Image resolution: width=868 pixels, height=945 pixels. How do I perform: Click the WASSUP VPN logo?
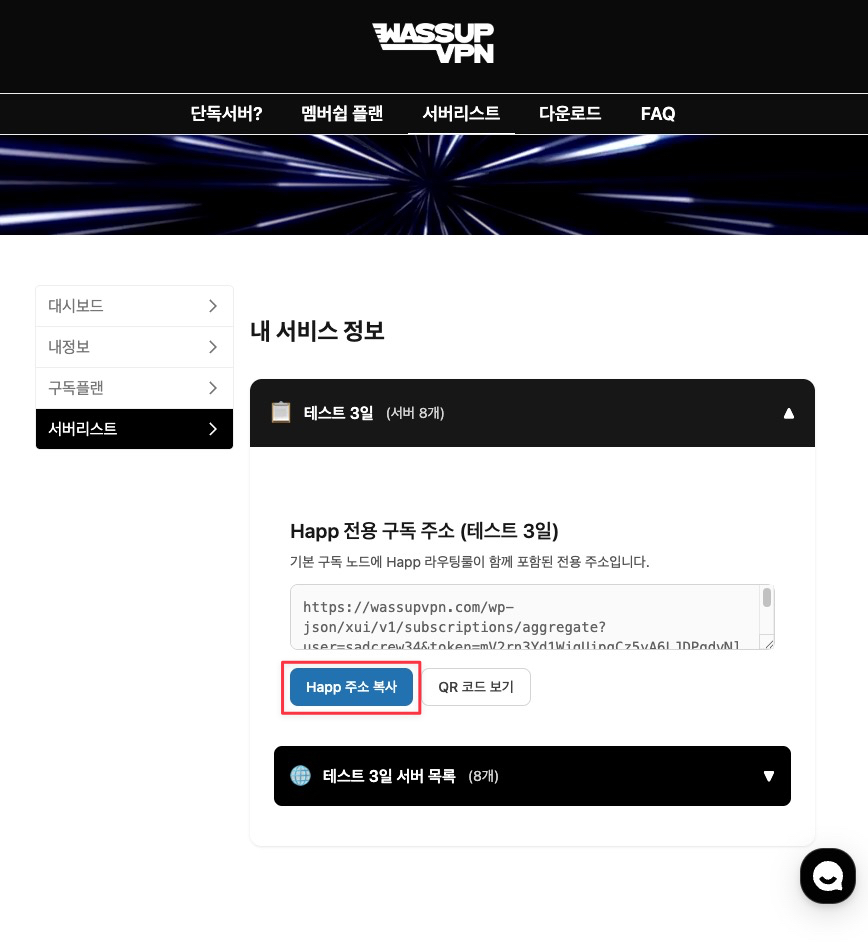click(433, 43)
